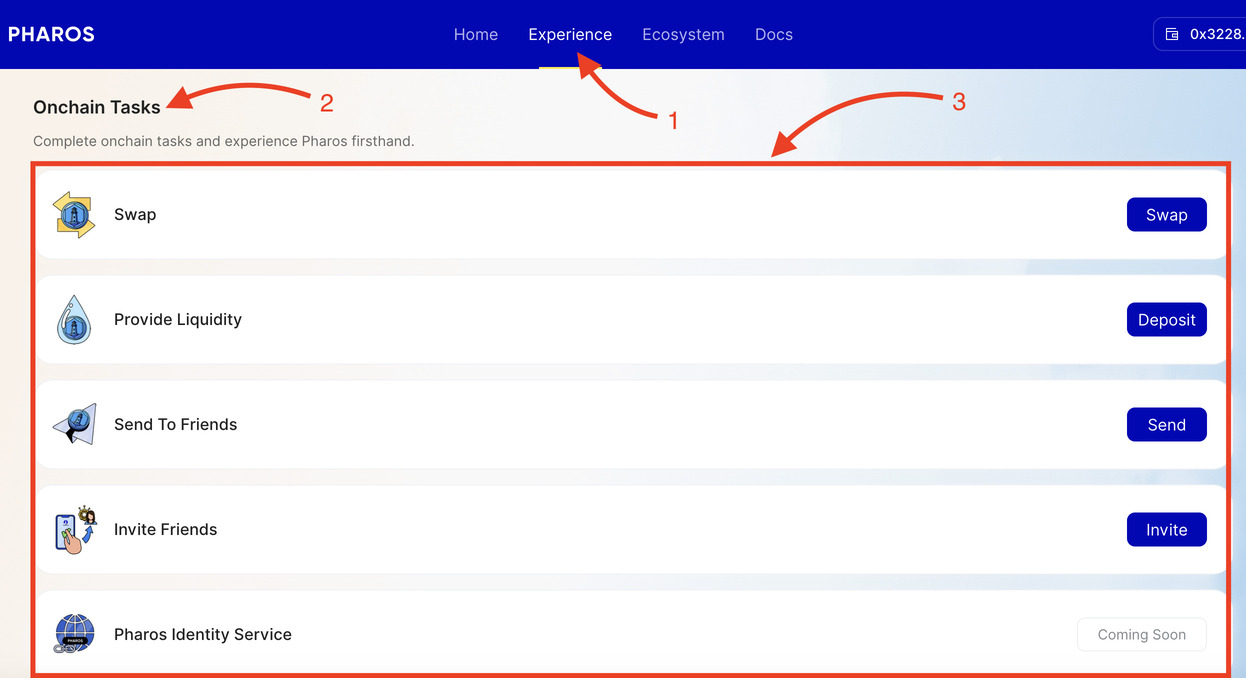Open the Docs tab
The height and width of the screenshot is (678, 1246).
click(774, 34)
